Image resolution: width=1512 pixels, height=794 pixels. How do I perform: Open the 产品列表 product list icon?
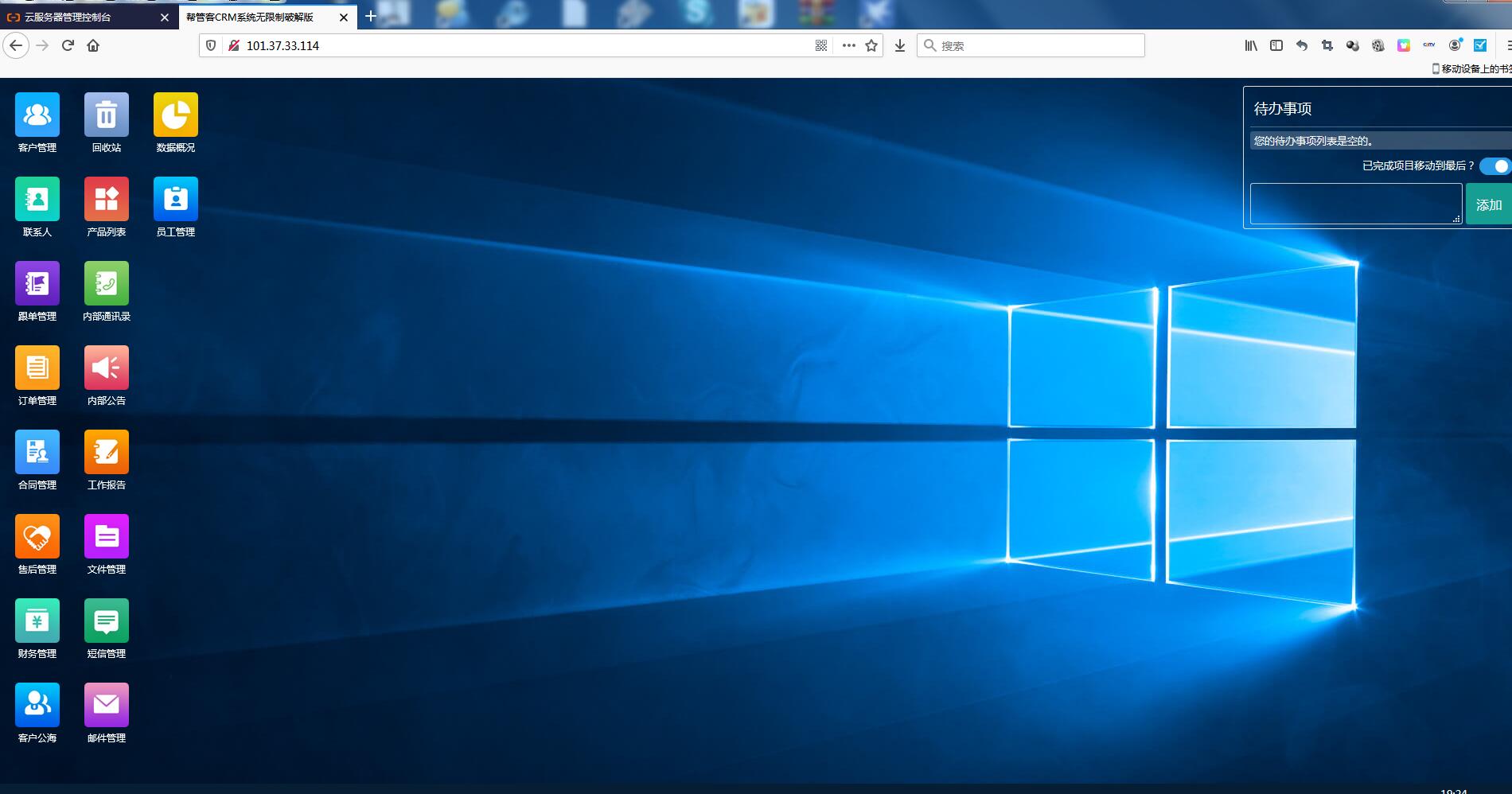106,200
